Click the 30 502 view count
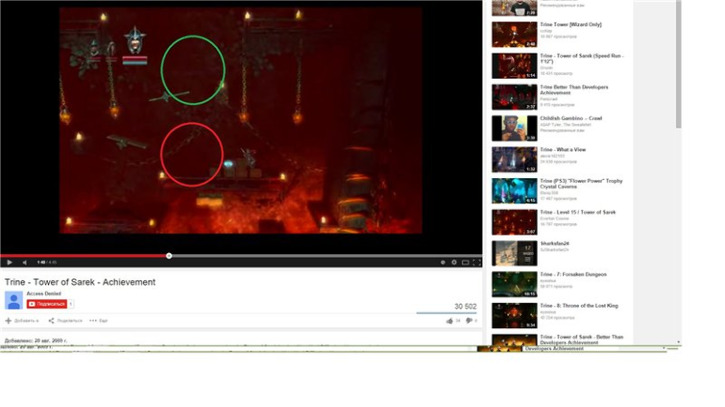Viewport: 725px width, 407px height. point(465,306)
